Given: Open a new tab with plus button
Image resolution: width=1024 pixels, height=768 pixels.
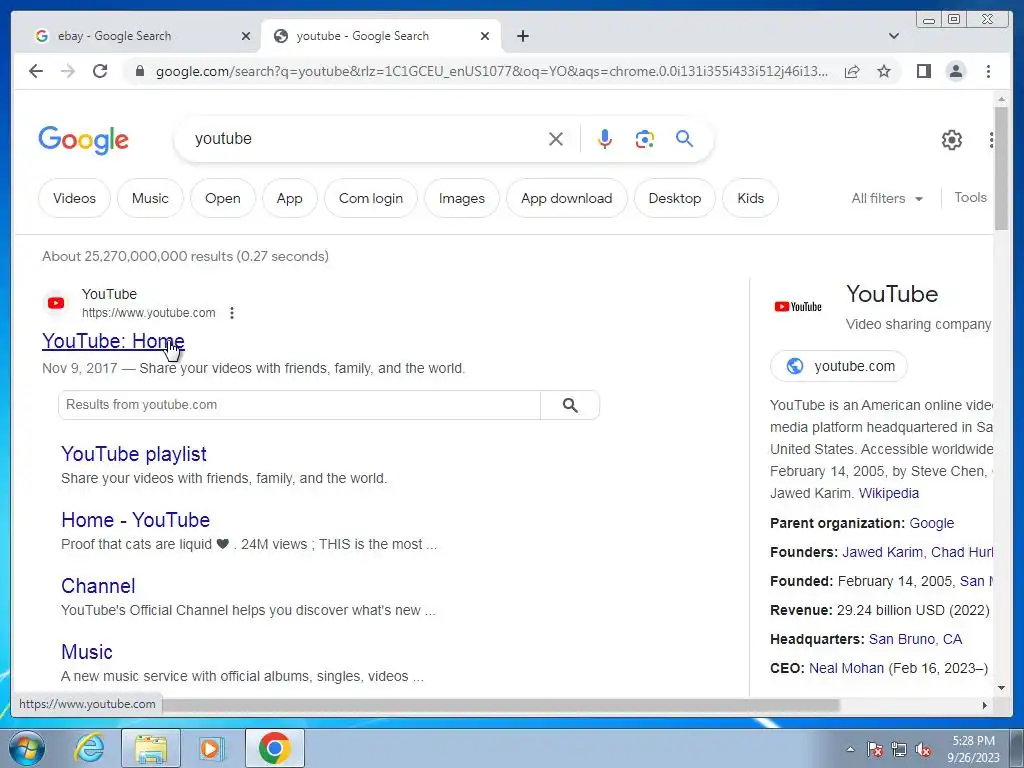Looking at the screenshot, I should (x=522, y=36).
